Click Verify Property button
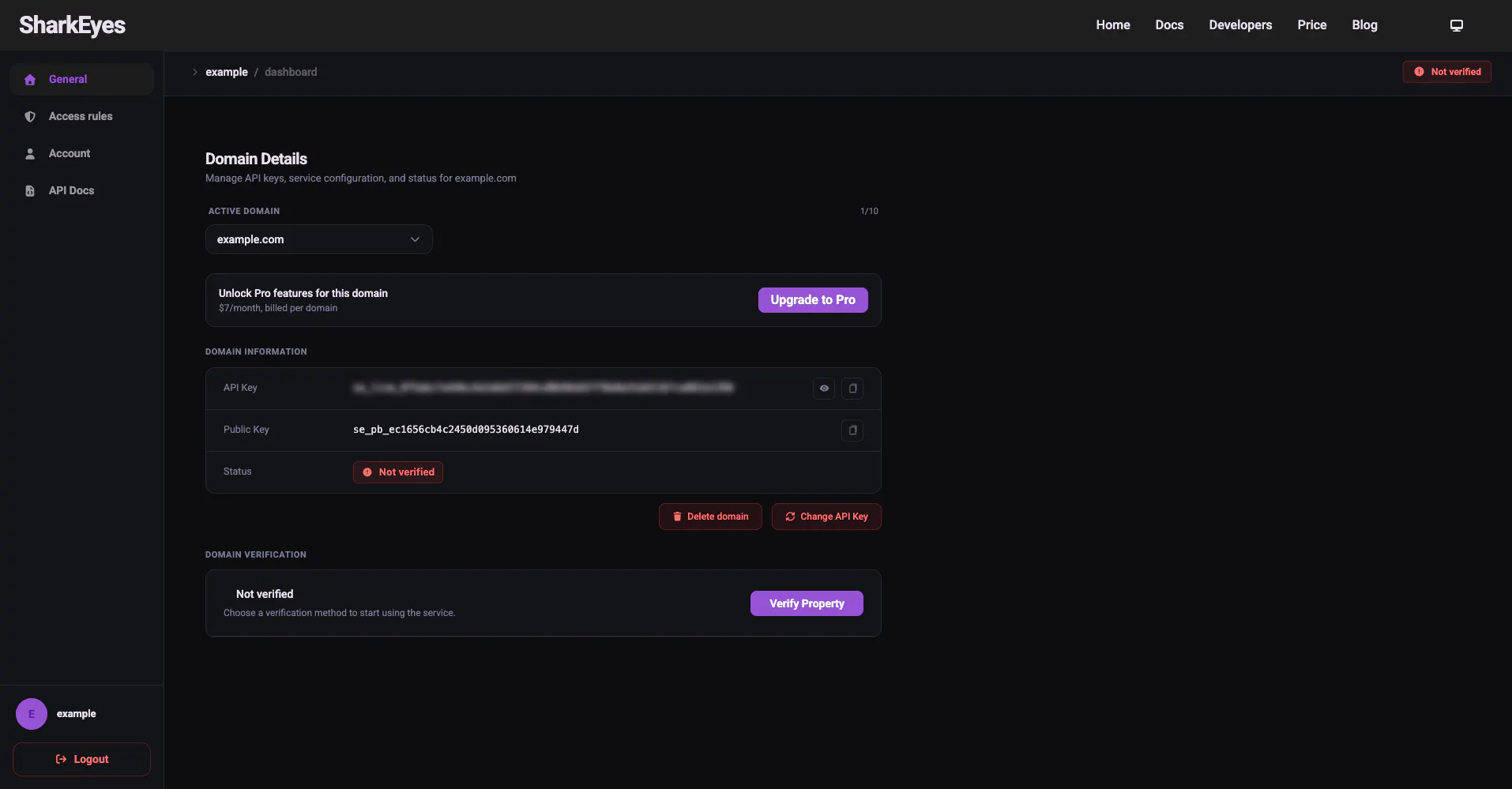The image size is (1512, 789). point(807,603)
